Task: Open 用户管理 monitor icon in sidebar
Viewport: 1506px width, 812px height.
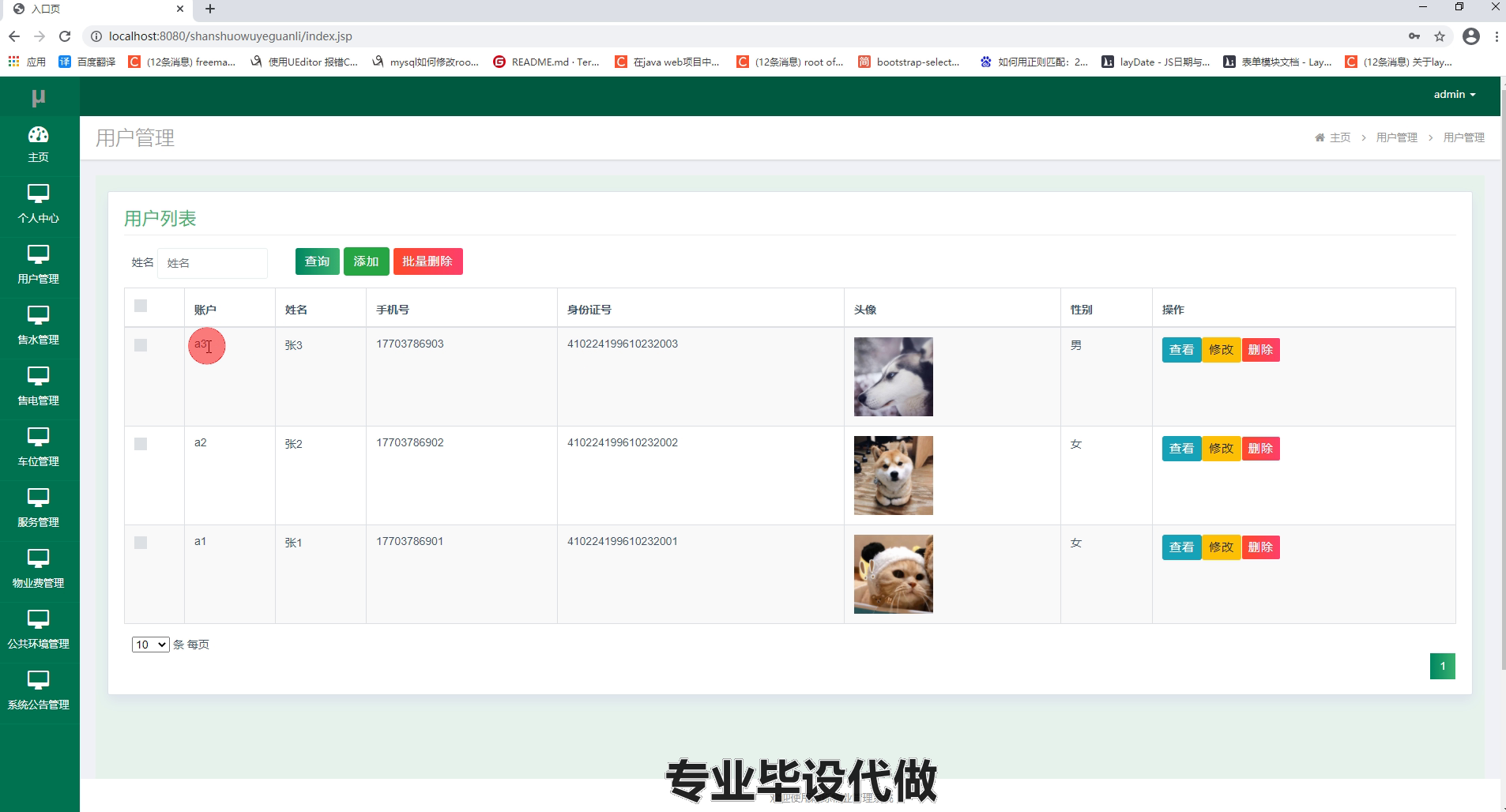Action: [38, 254]
